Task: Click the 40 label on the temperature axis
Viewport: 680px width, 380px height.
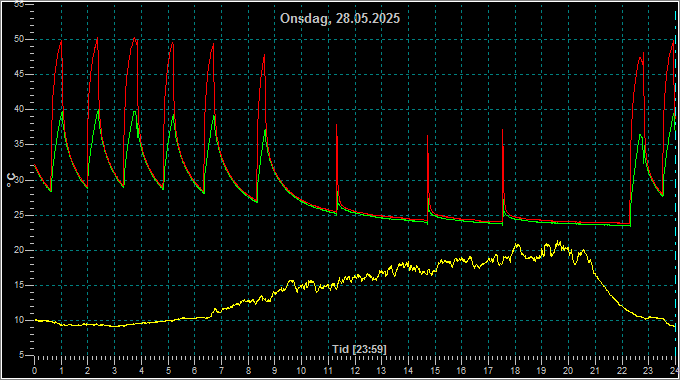Action: pos(18,109)
